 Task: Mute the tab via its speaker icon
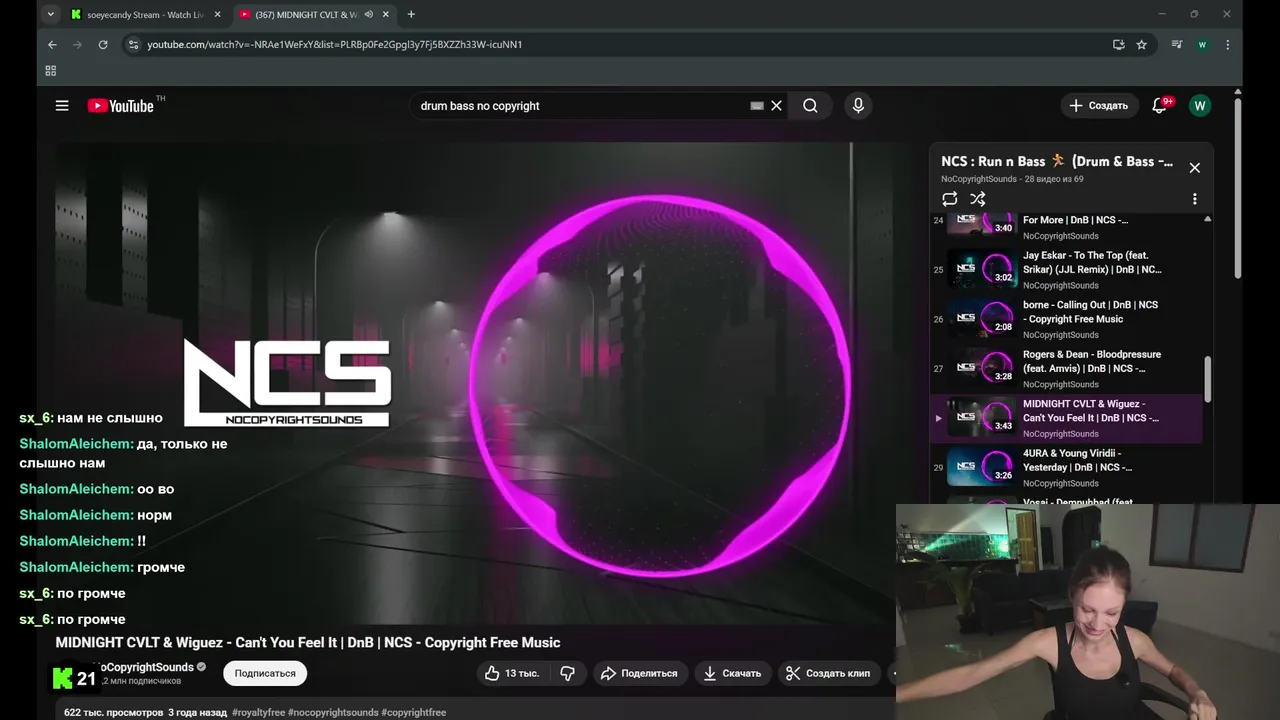click(369, 14)
